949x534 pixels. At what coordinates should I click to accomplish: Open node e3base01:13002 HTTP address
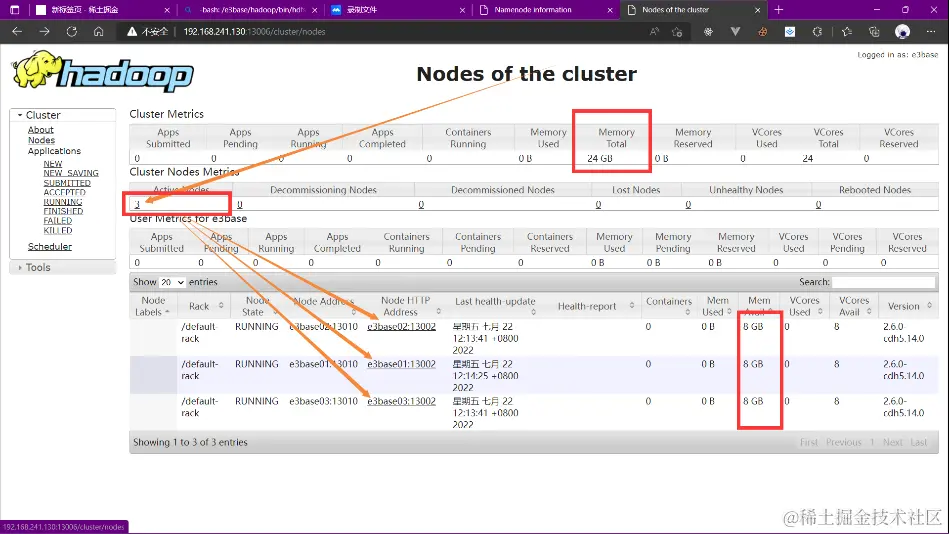(x=401, y=364)
